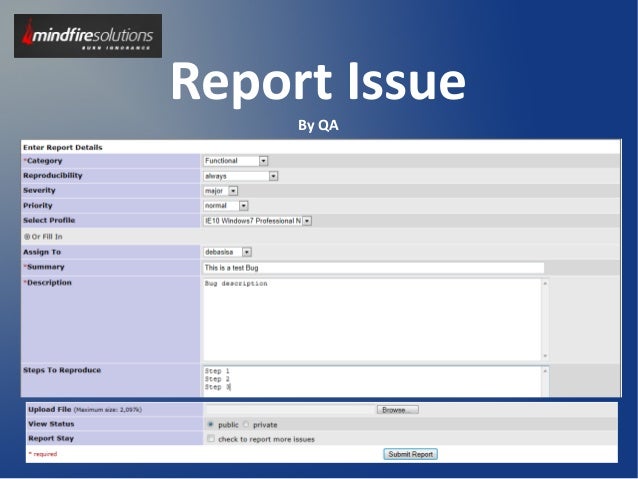The image size is (638, 479).
Task: Click the Report Stay label
Action: 51,438
